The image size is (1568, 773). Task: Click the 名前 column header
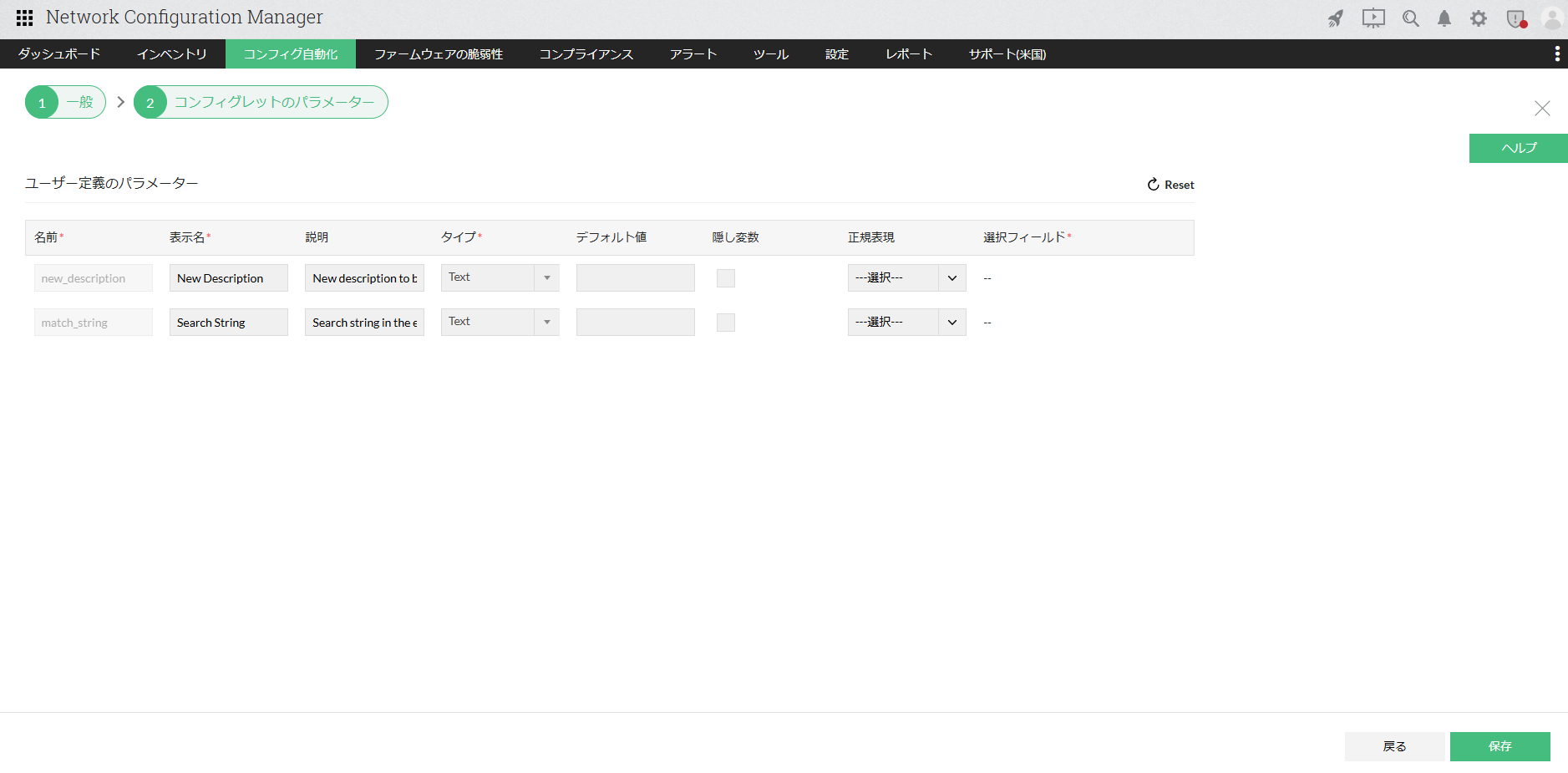click(48, 237)
